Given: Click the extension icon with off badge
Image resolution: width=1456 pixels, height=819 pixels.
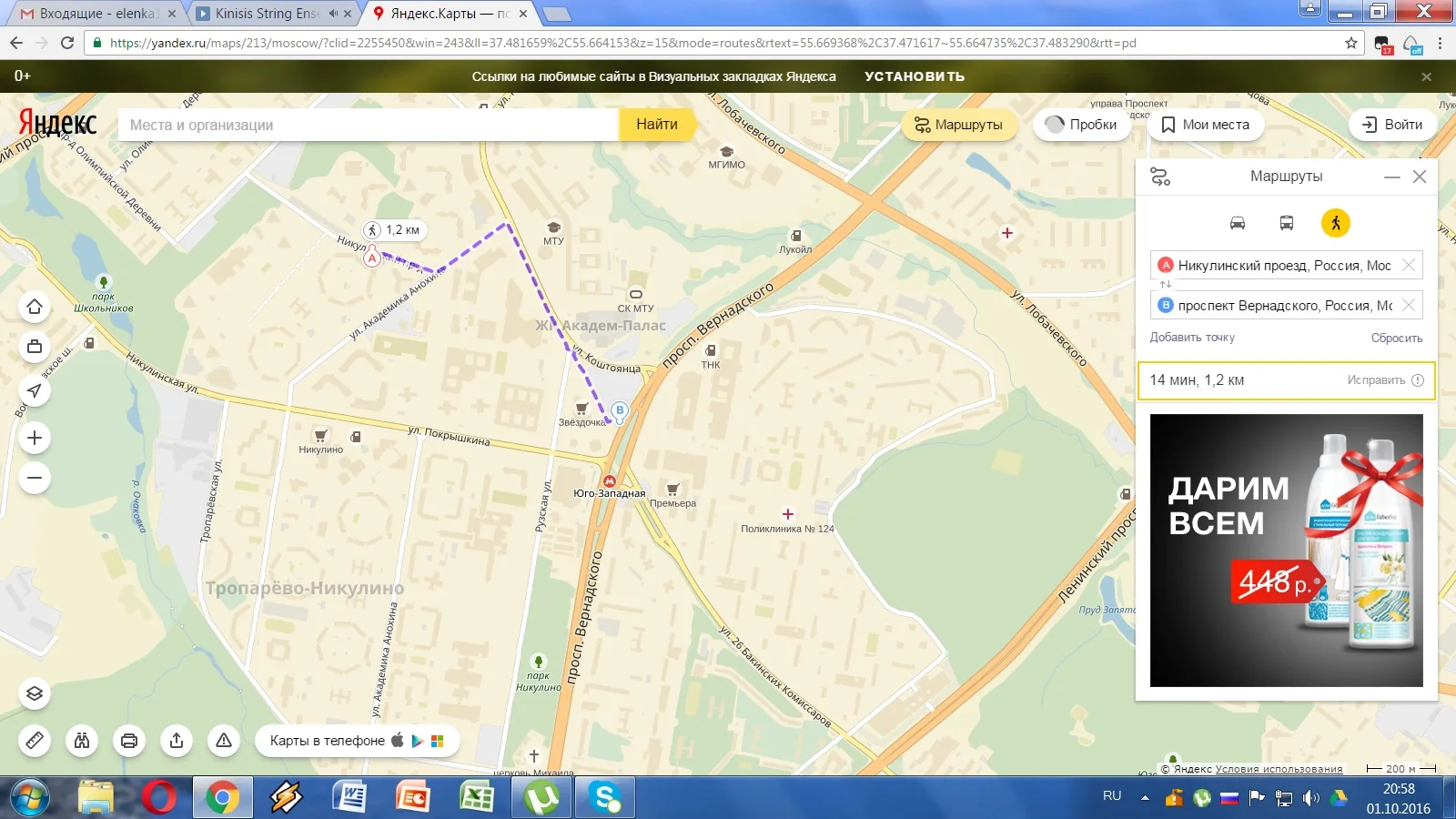Looking at the screenshot, I should pyautogui.click(x=1412, y=44).
